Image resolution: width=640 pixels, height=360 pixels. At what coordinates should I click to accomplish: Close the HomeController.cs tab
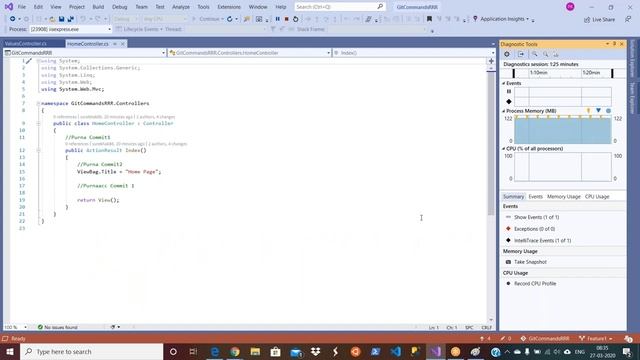pyautogui.click(x=122, y=44)
